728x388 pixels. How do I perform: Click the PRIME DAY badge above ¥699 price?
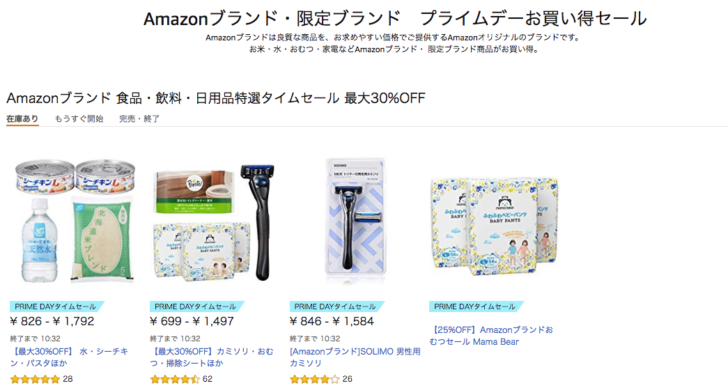(x=196, y=306)
